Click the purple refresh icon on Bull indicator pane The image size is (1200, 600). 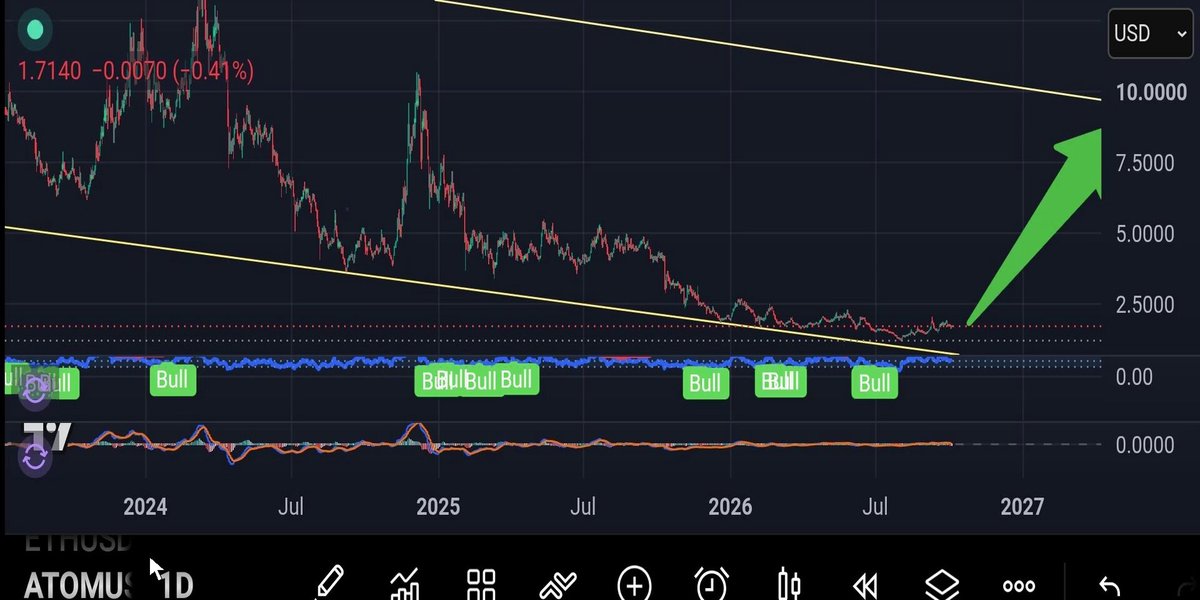(x=35, y=391)
